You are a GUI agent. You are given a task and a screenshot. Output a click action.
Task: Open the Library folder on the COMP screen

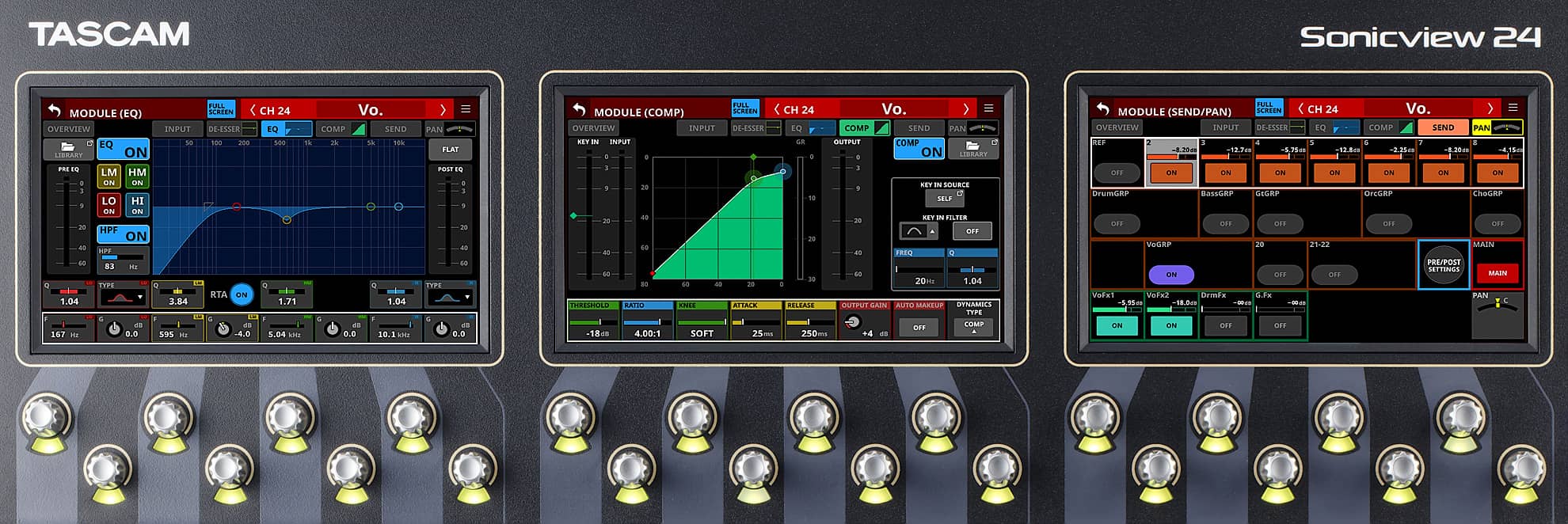coord(972,148)
